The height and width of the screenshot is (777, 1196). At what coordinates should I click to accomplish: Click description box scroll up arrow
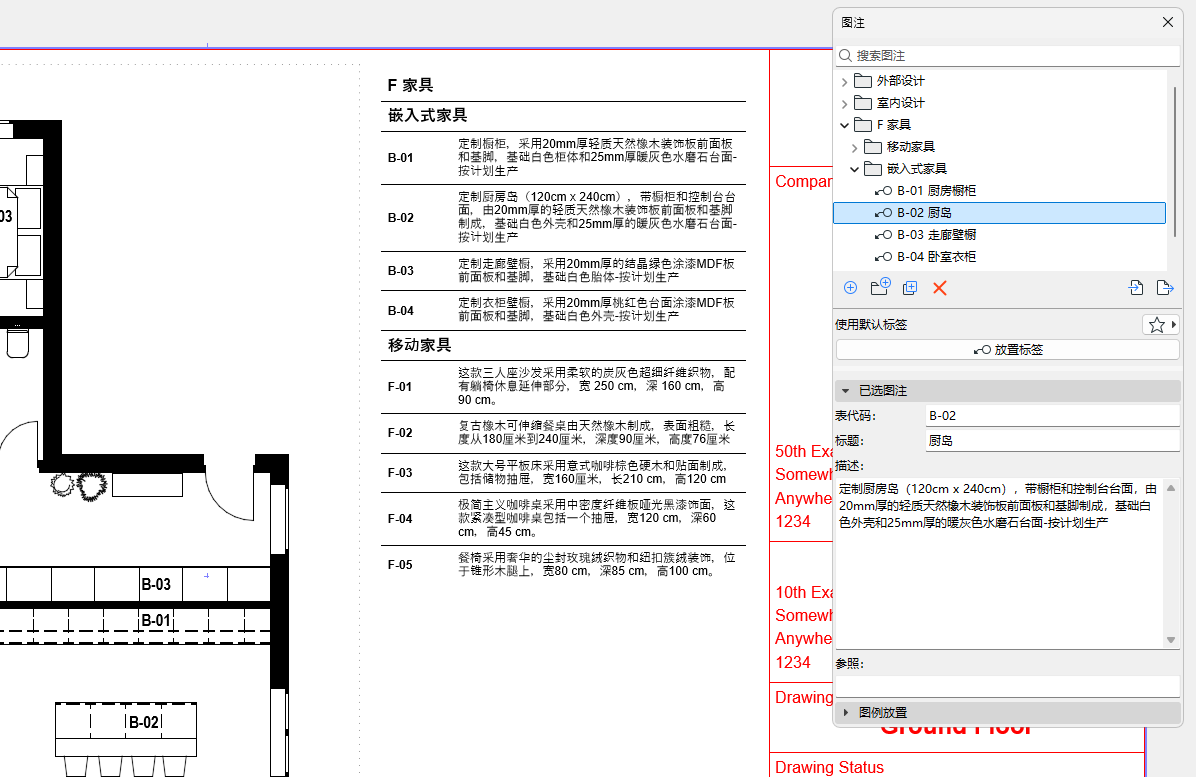tap(1171, 487)
